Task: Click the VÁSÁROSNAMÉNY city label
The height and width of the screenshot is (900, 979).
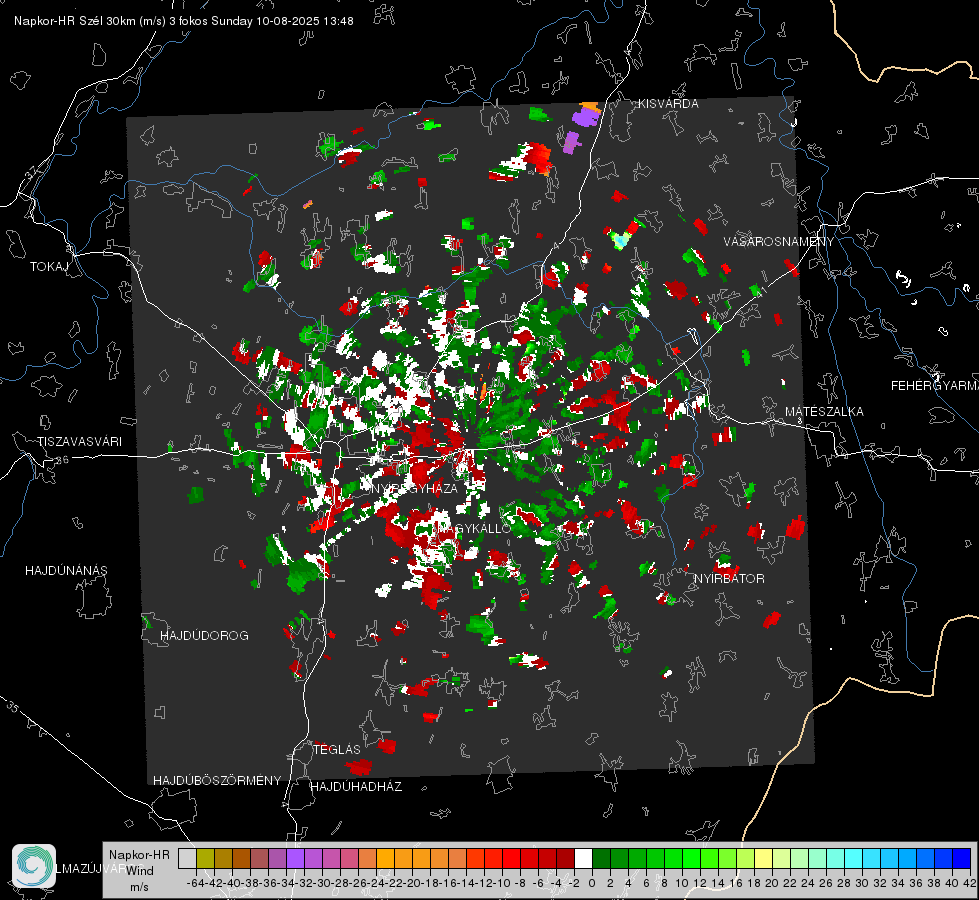Action: tap(779, 242)
